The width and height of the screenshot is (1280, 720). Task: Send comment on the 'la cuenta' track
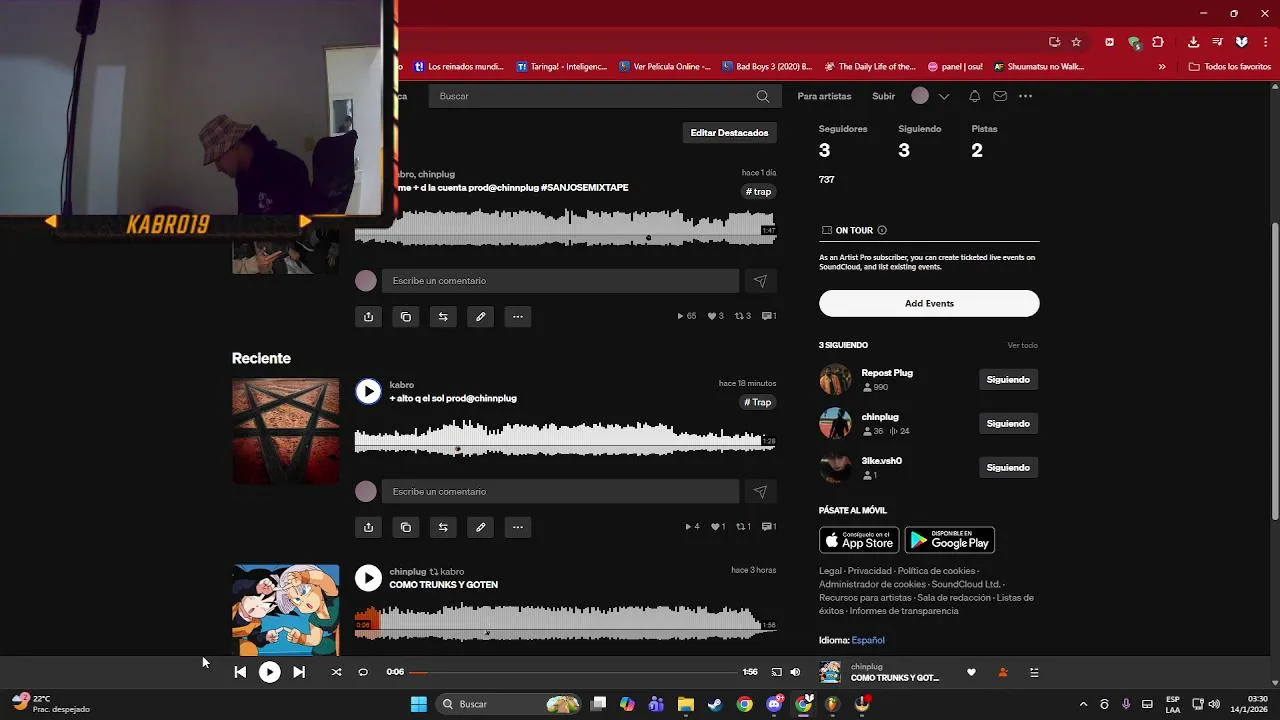pos(760,281)
